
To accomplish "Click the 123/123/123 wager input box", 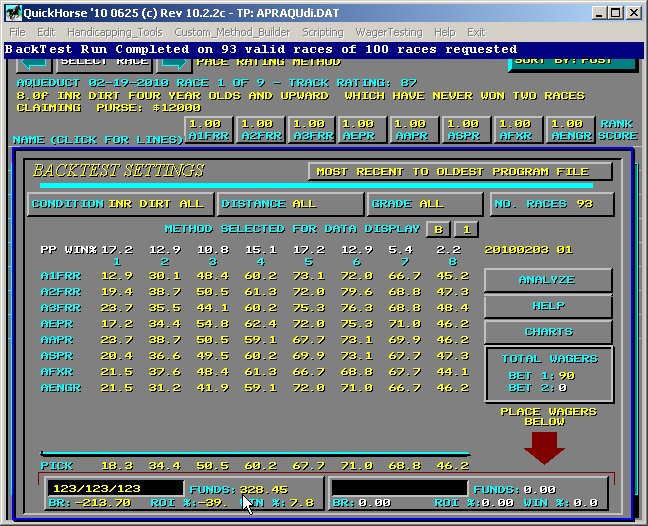I will [113, 489].
